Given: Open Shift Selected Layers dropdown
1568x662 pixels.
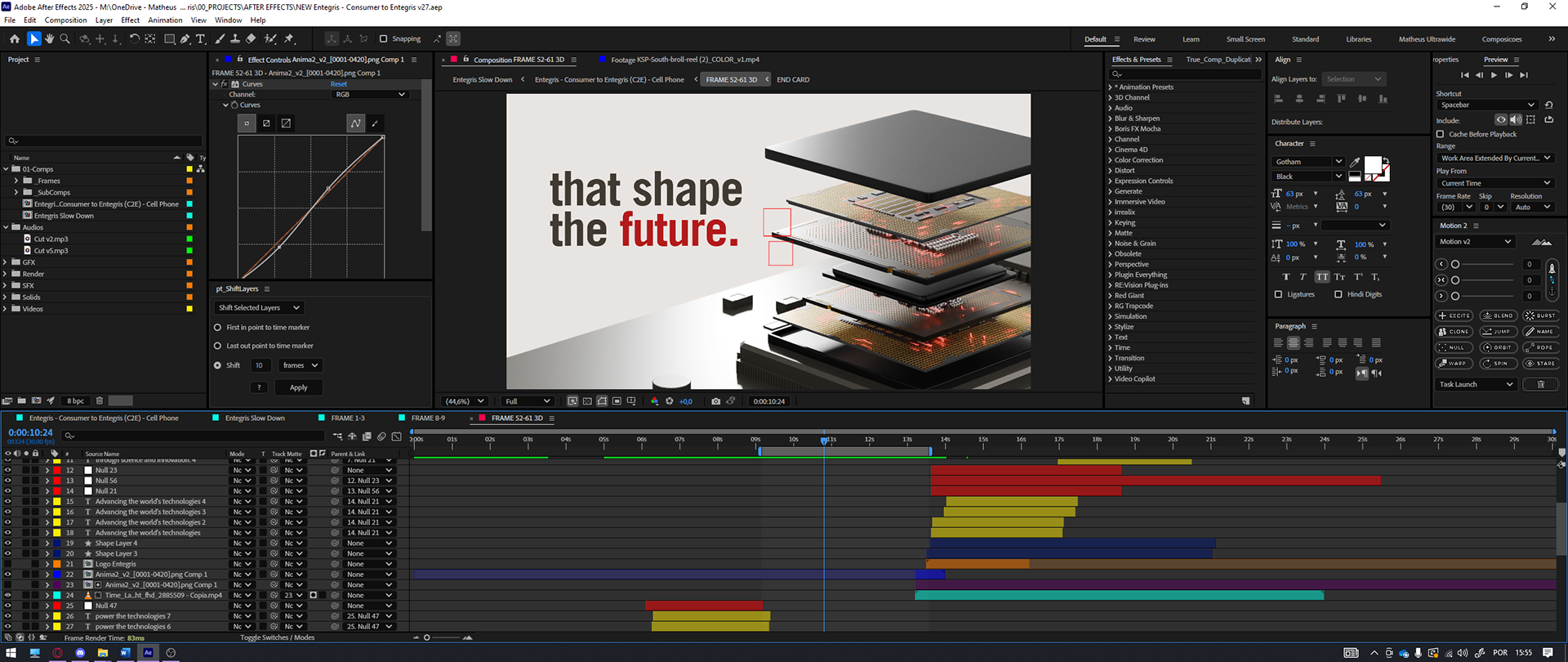Looking at the screenshot, I should pyautogui.click(x=259, y=308).
